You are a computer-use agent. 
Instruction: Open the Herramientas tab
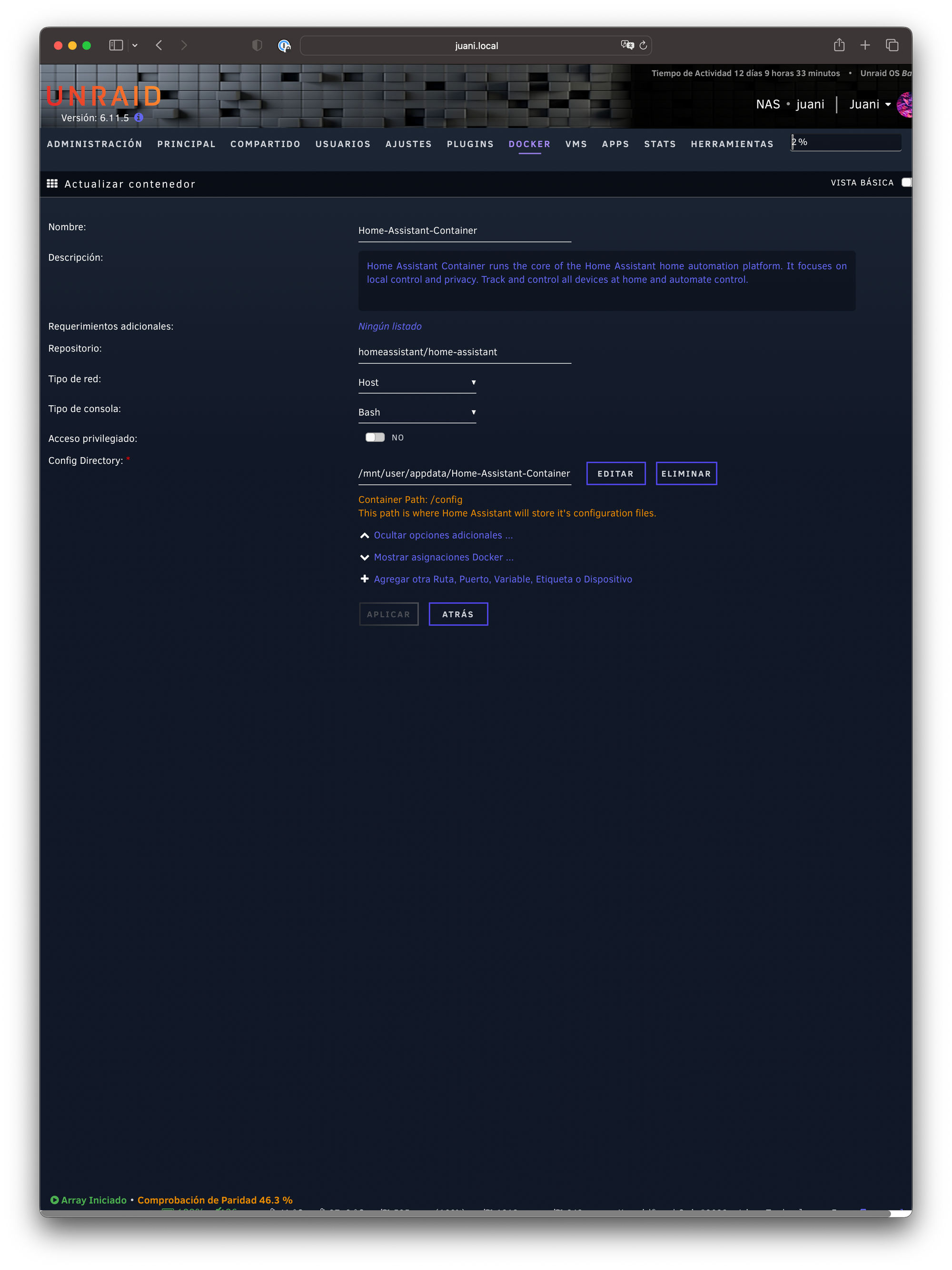click(732, 144)
